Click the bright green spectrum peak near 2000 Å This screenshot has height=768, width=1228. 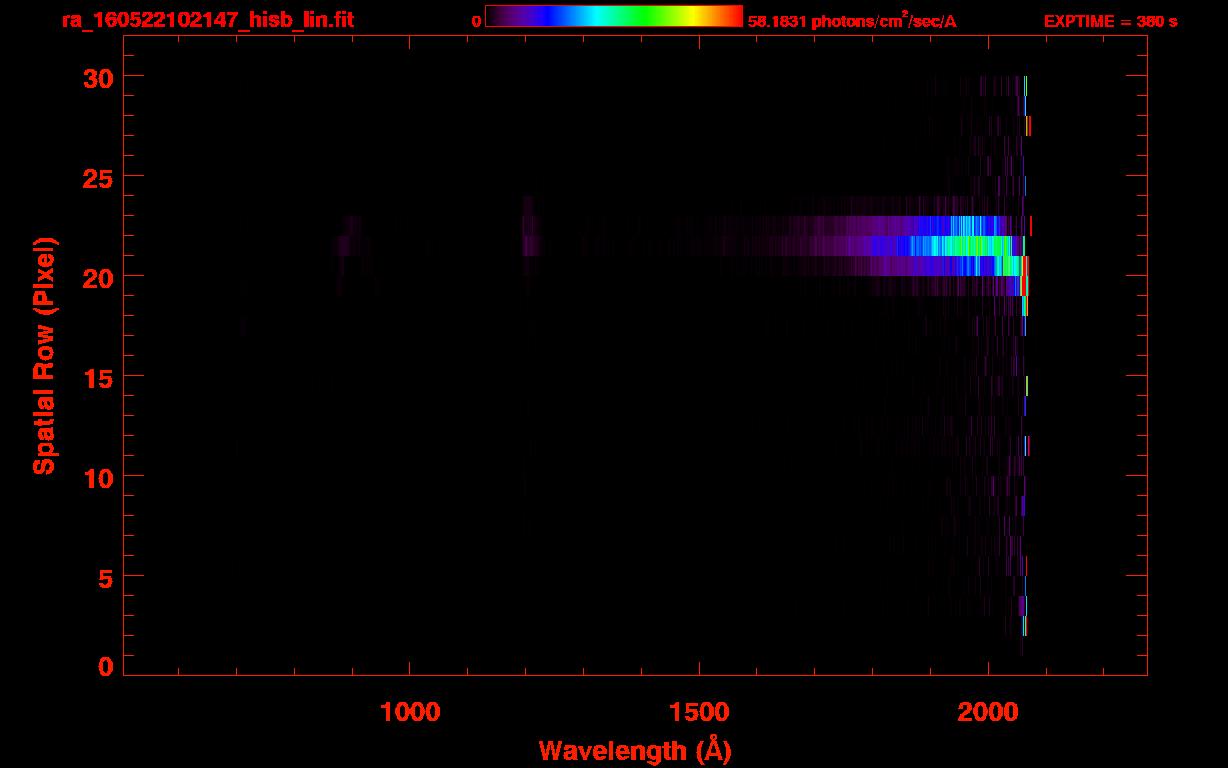click(975, 246)
